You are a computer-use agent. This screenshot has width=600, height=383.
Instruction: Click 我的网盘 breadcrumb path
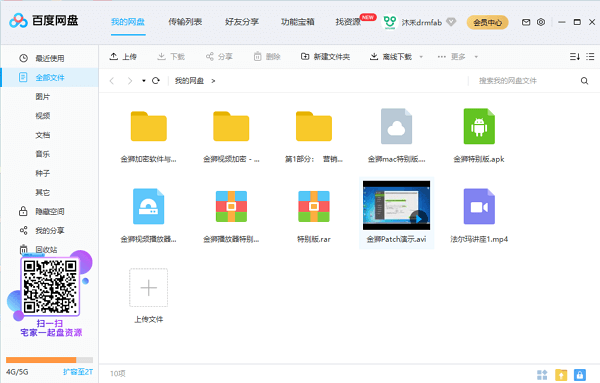point(189,81)
